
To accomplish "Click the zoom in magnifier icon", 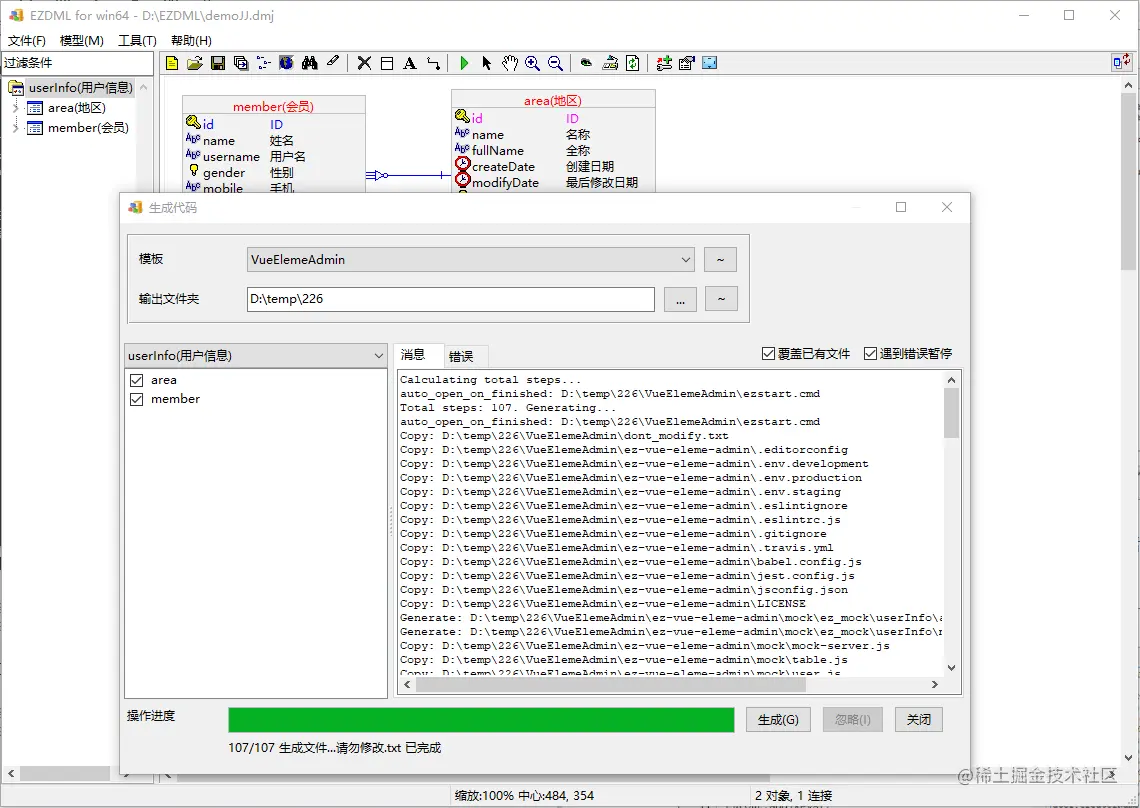I will click(x=532, y=63).
